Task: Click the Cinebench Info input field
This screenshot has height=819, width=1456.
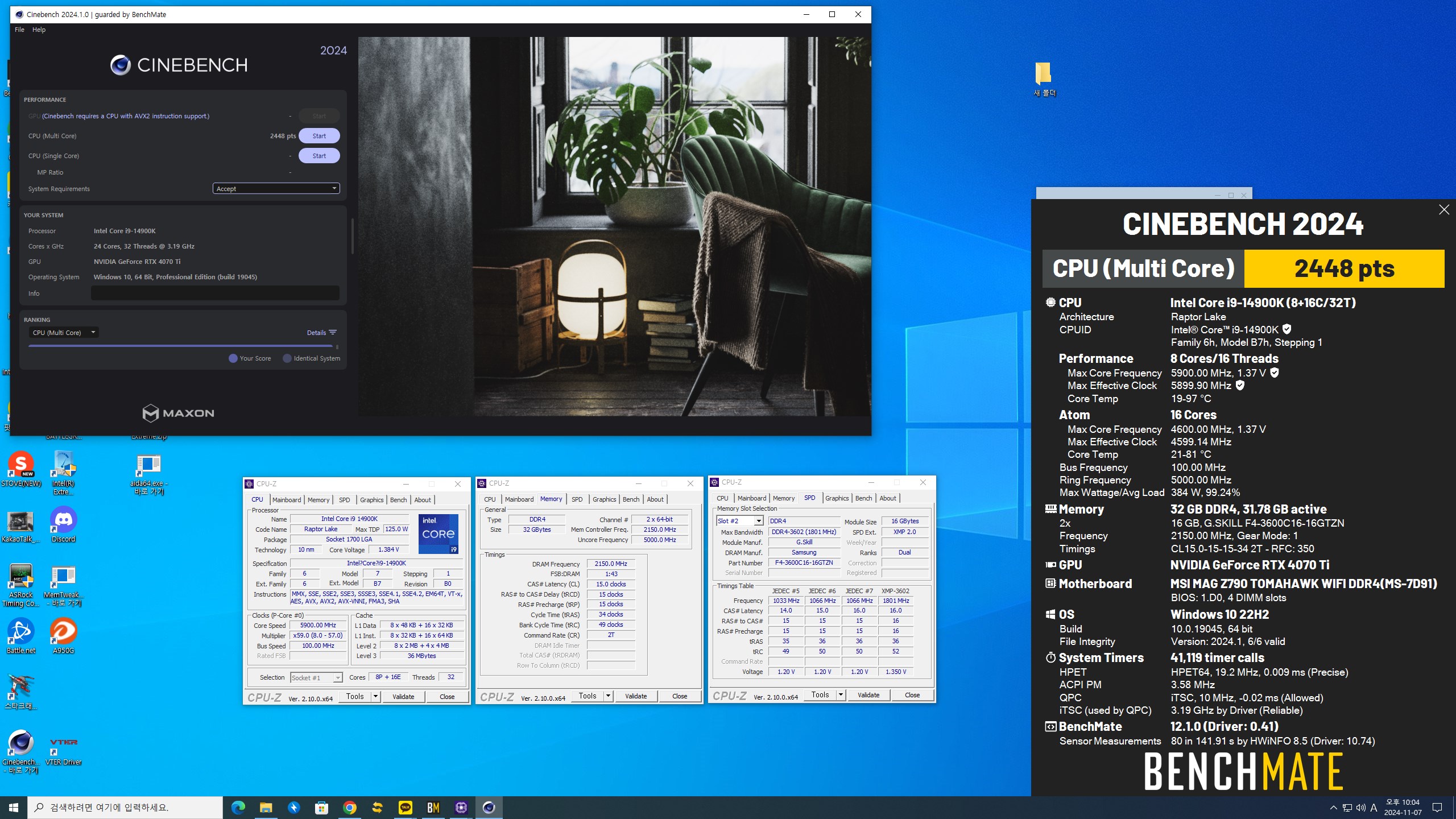Action: click(x=215, y=293)
